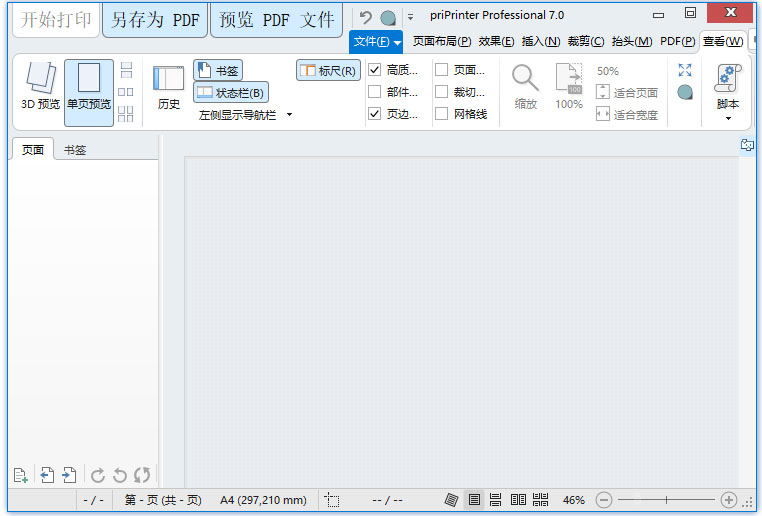Viewport: 762px width, 516px height.
Task: Switch to the 页面 side panel tab
Action: pos(33,150)
